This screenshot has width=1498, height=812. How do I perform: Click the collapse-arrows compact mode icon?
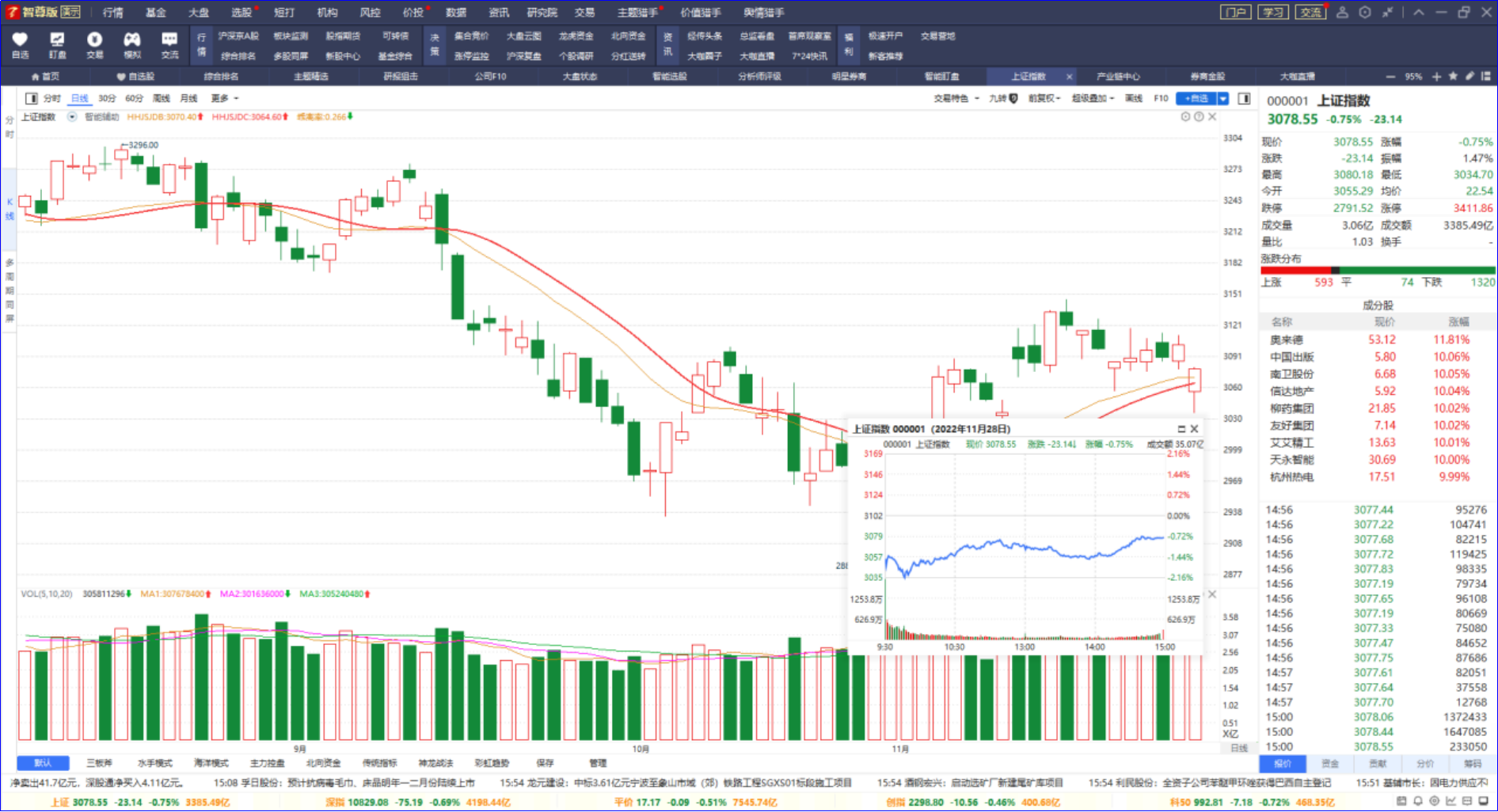[x=1388, y=12]
